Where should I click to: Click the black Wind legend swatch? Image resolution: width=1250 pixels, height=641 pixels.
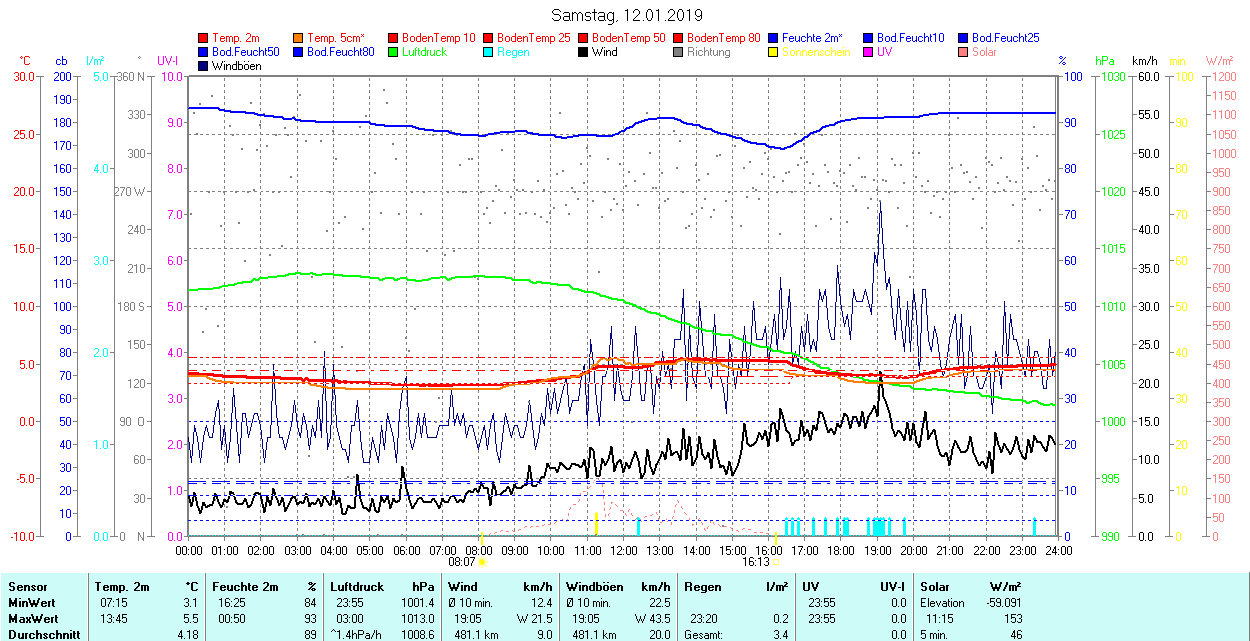(584, 52)
